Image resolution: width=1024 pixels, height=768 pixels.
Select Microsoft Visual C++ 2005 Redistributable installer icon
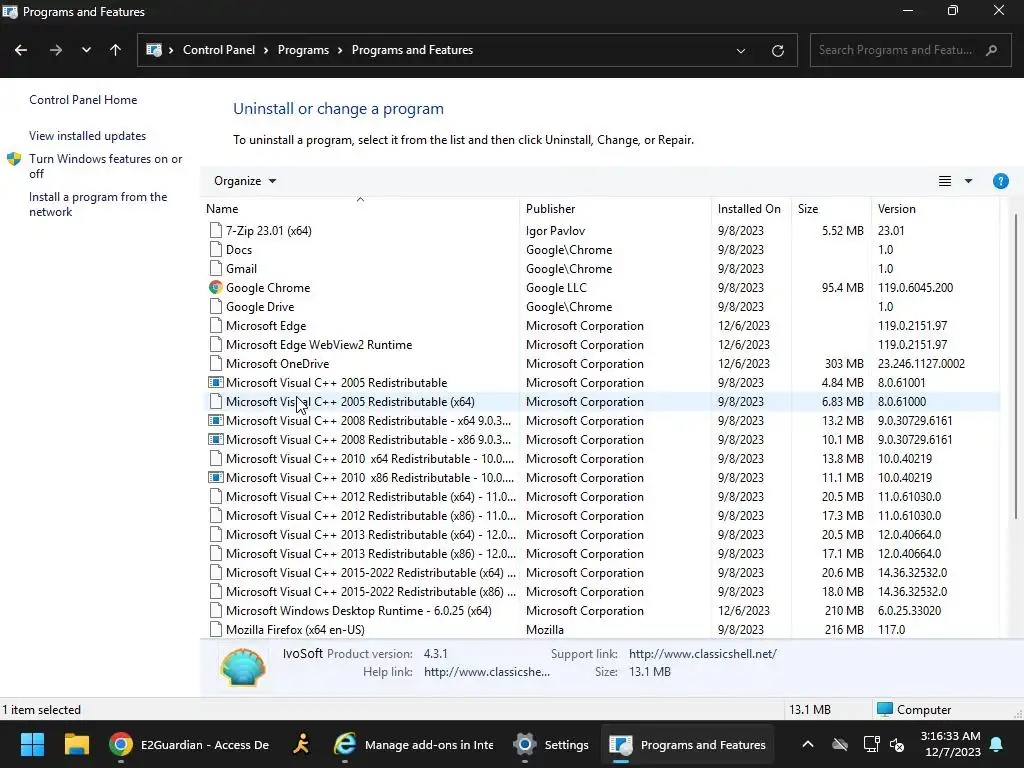pyautogui.click(x=216, y=383)
